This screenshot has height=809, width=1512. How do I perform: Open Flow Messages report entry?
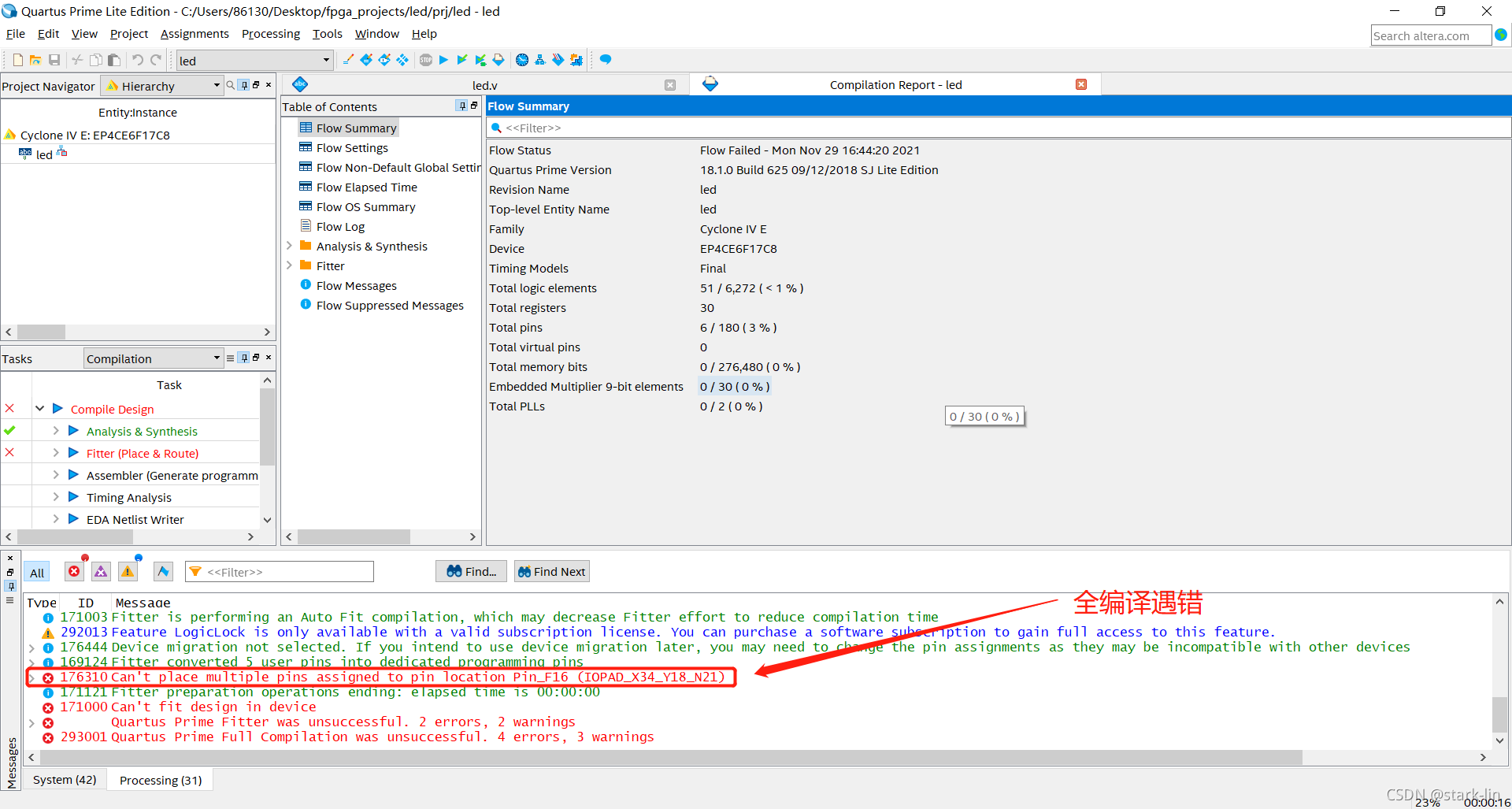point(356,285)
